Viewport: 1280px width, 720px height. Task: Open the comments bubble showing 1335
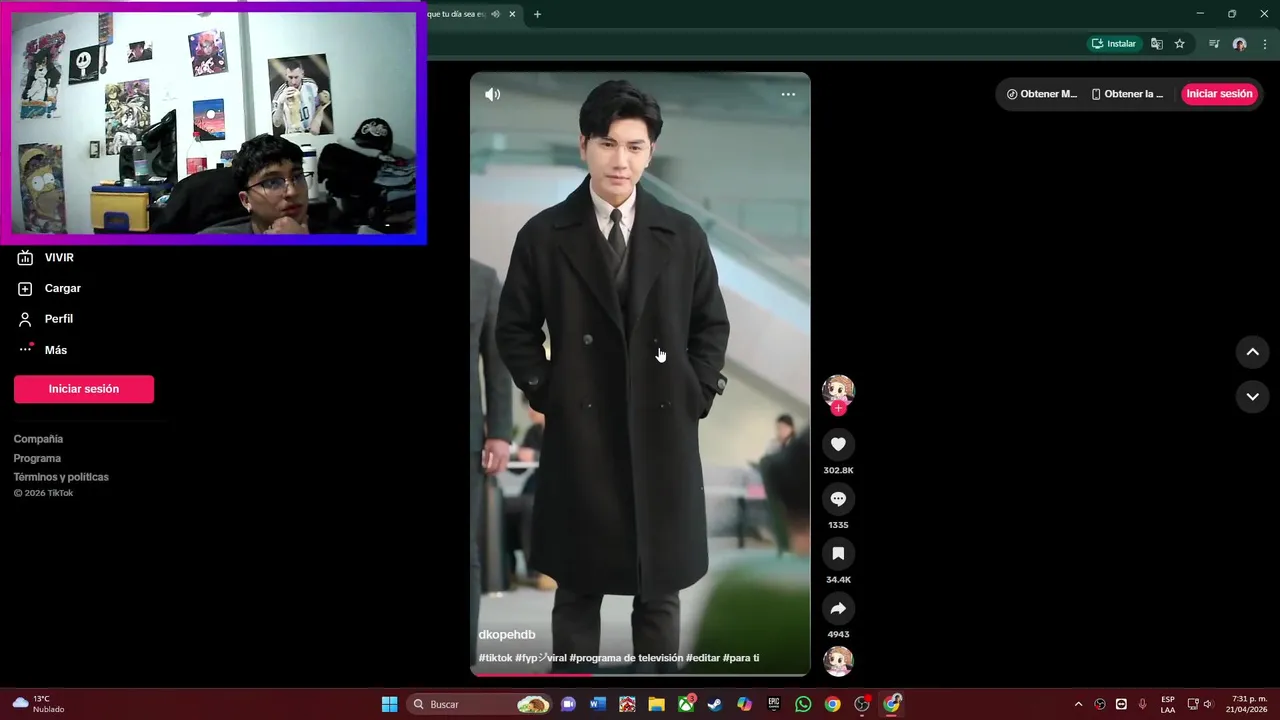[838, 499]
